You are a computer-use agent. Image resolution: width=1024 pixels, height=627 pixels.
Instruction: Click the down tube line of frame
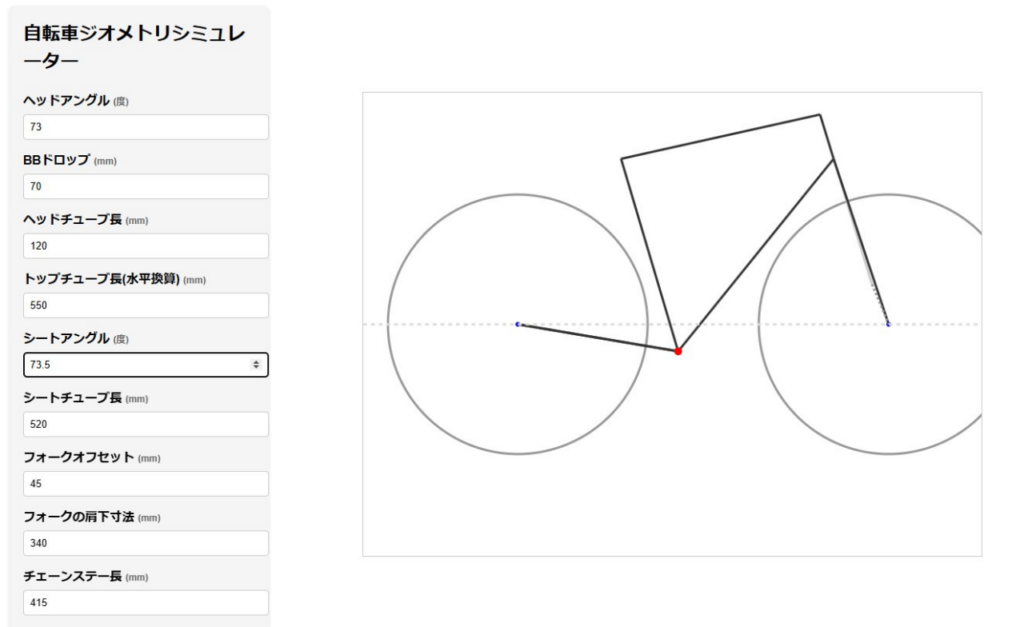(756, 255)
